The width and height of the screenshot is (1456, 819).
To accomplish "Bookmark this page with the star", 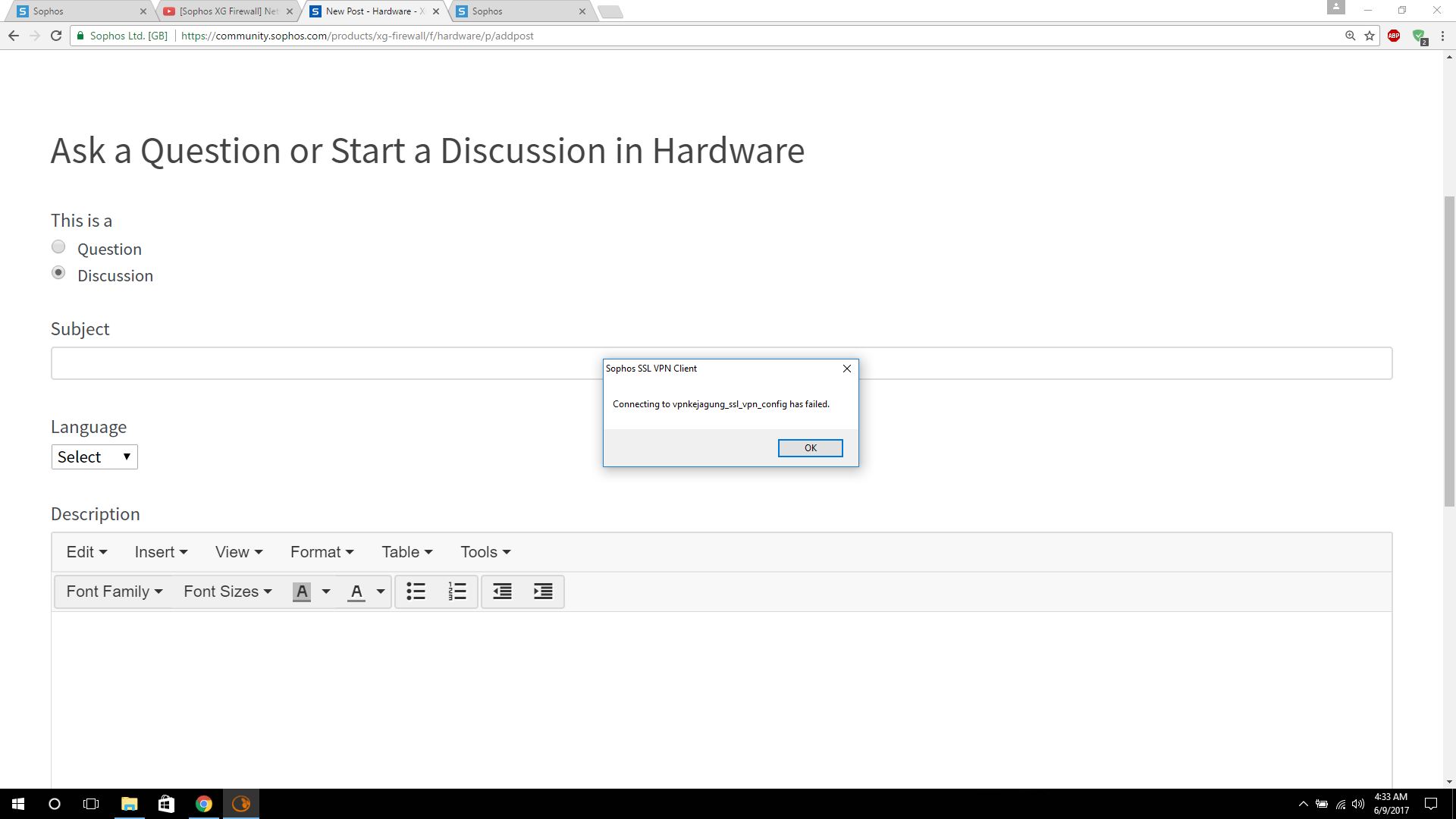I will click(1370, 36).
